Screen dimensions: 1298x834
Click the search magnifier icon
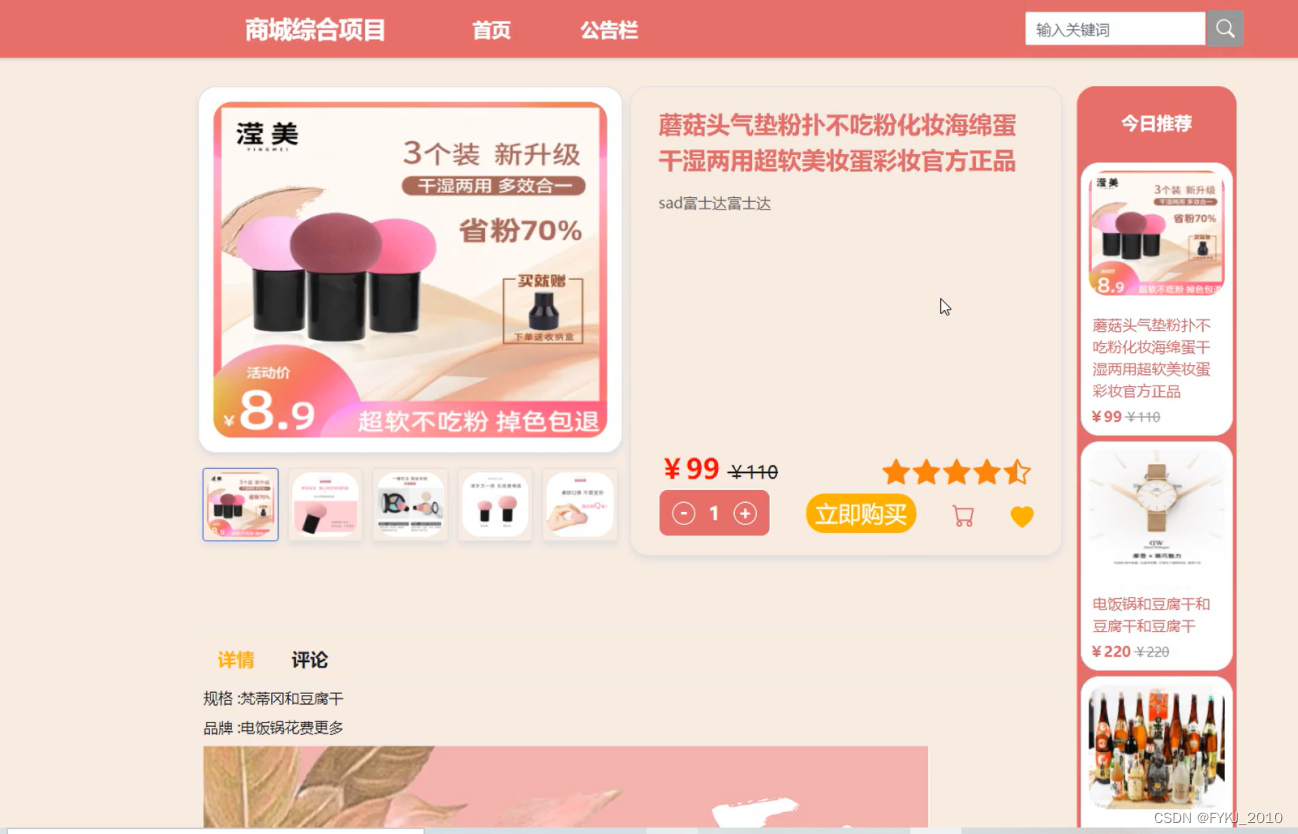point(1225,29)
